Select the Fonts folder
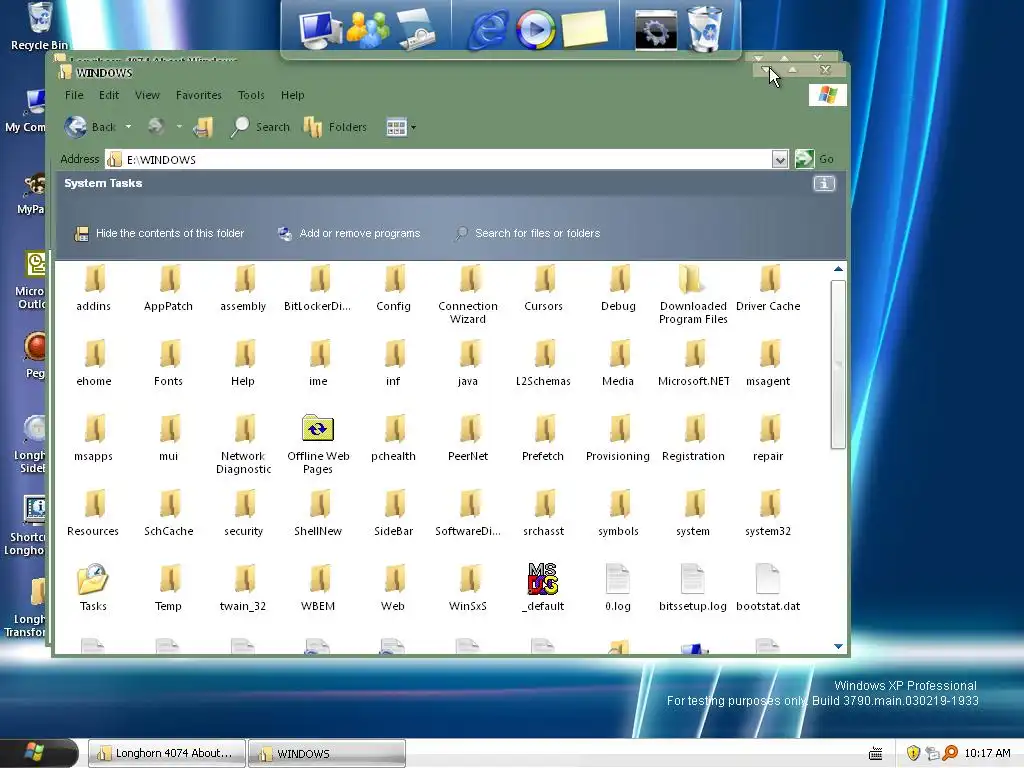Screen dimensions: 1024x768 pos(168,363)
